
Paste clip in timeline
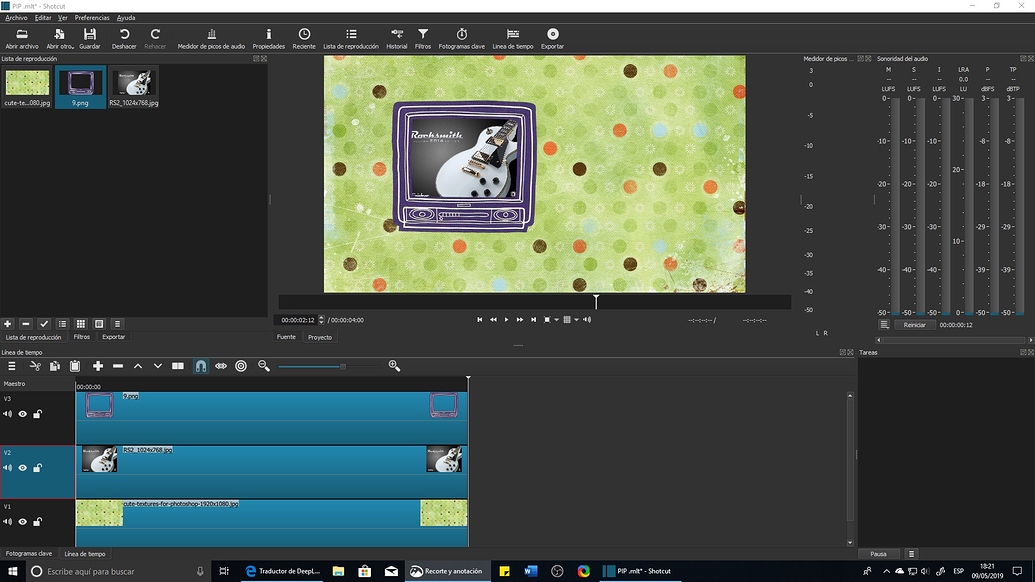point(75,366)
